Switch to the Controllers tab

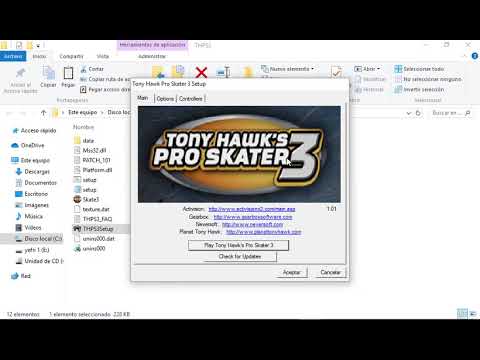point(191,99)
